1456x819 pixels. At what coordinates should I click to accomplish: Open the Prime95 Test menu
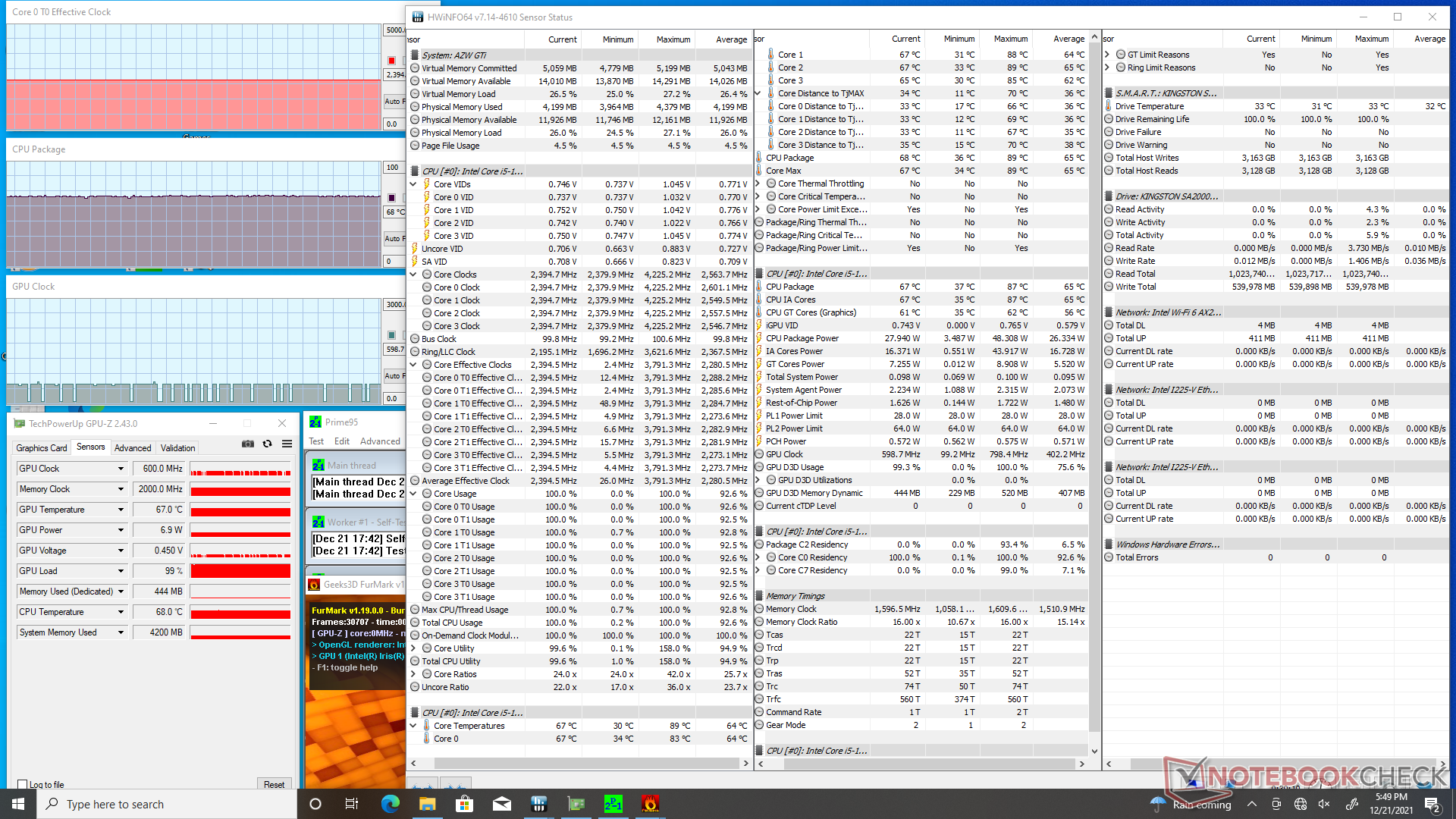pyautogui.click(x=316, y=441)
